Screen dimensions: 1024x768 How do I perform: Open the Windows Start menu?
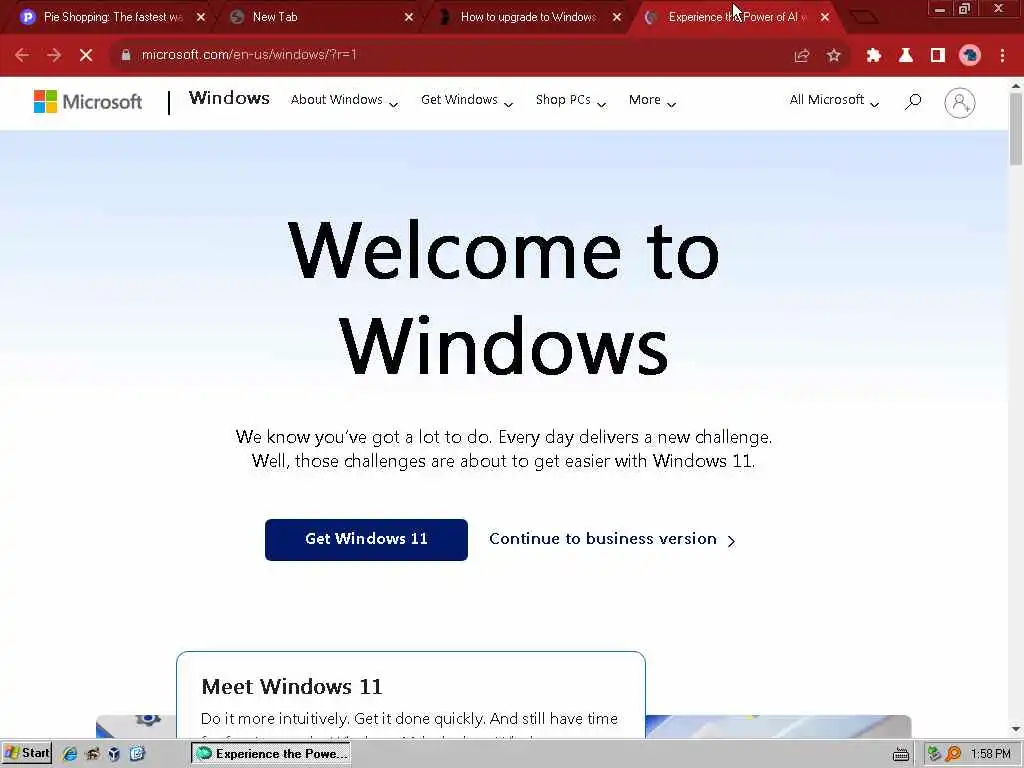(27, 753)
